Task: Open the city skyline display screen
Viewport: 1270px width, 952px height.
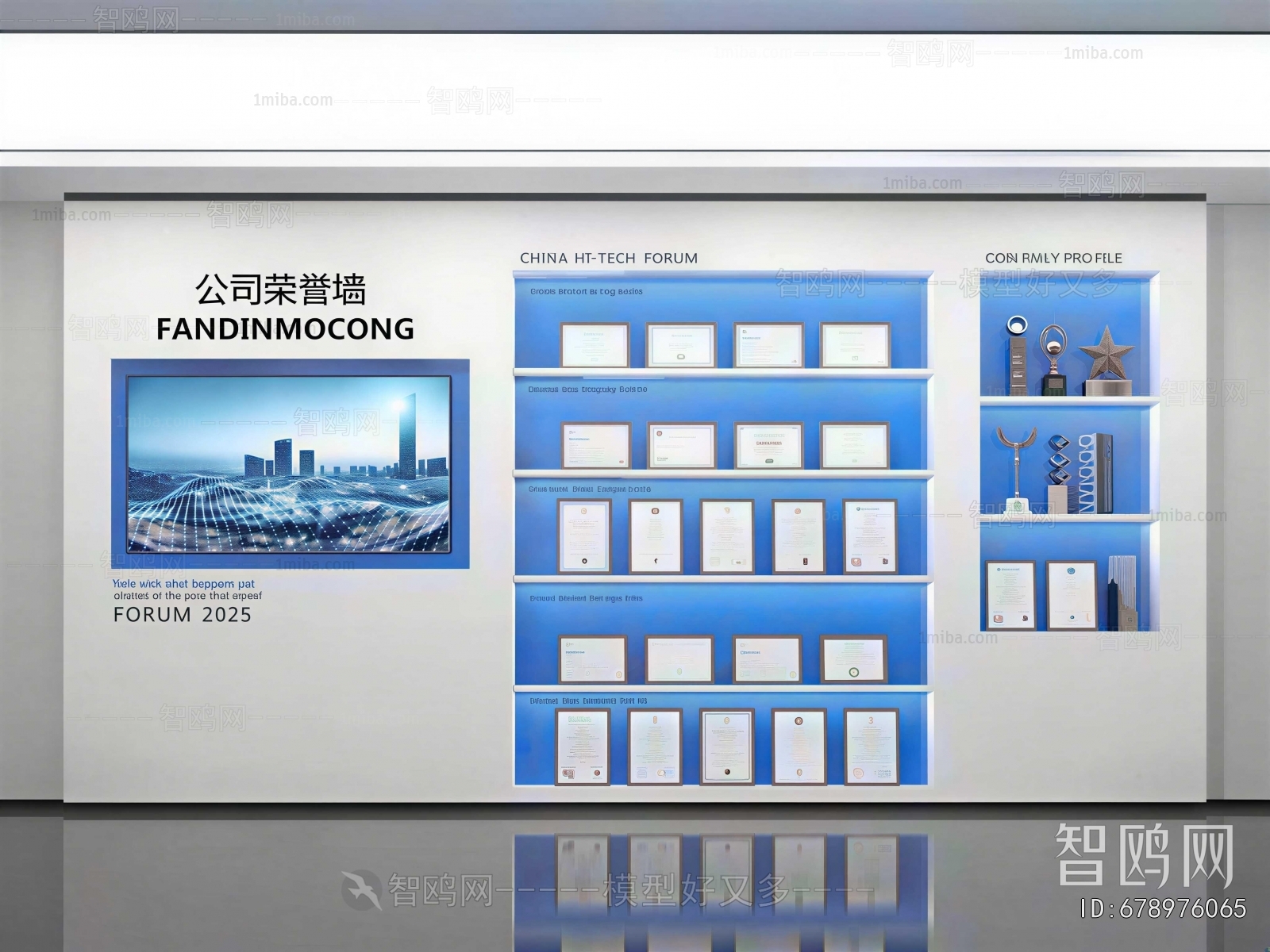Action: click(x=289, y=464)
